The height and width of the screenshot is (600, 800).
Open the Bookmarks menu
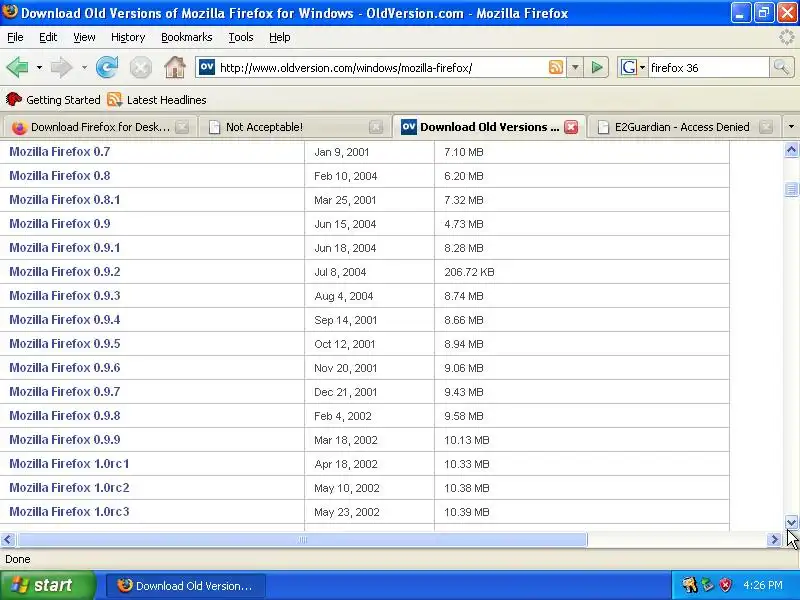point(187,37)
